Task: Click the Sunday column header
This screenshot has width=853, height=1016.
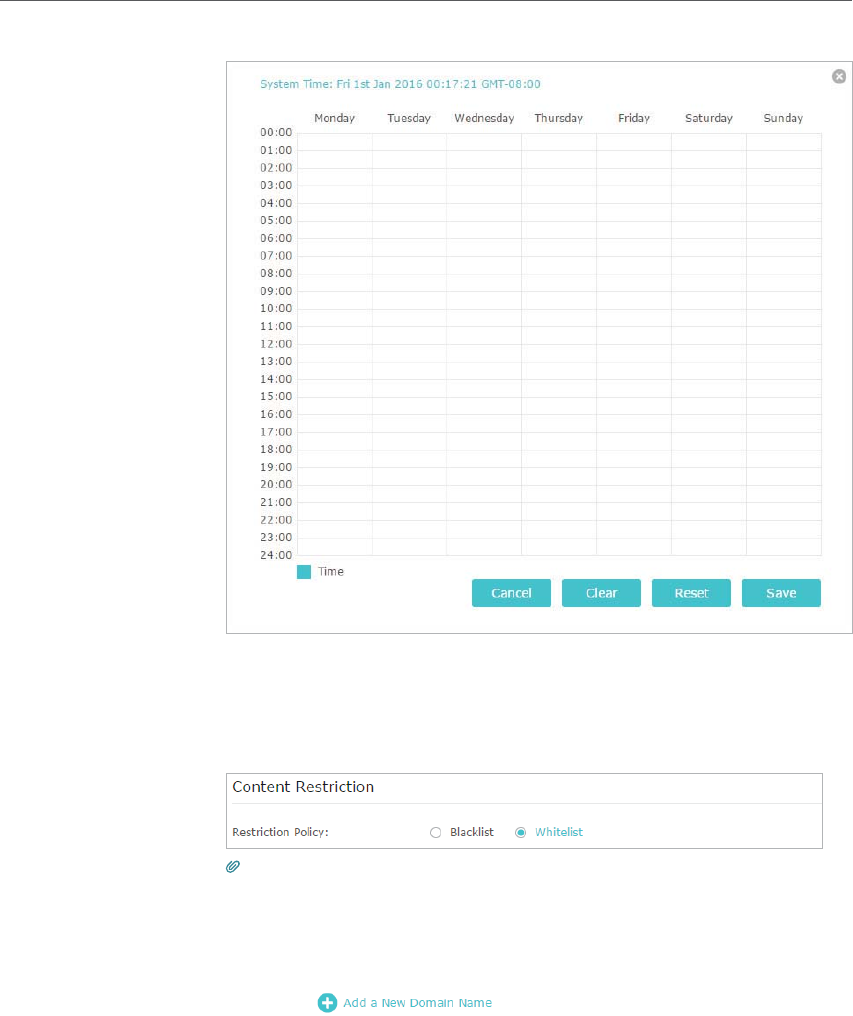Action: [x=783, y=118]
